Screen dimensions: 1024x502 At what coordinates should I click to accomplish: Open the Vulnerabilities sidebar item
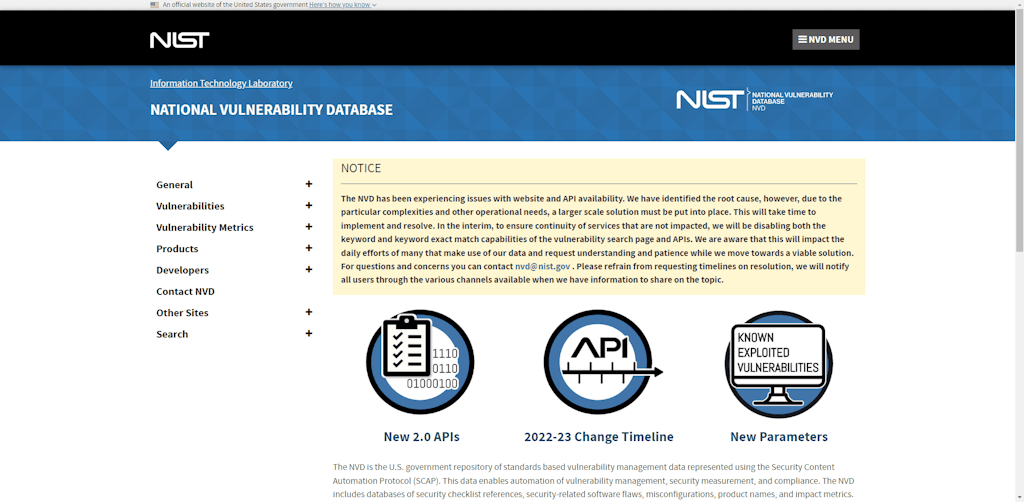click(190, 206)
